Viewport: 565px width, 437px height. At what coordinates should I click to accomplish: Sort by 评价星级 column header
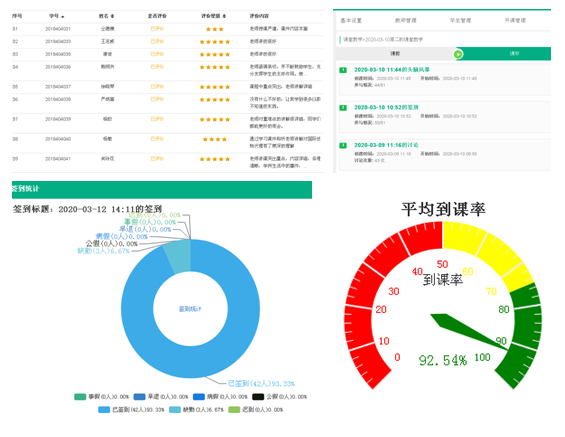[x=214, y=16]
